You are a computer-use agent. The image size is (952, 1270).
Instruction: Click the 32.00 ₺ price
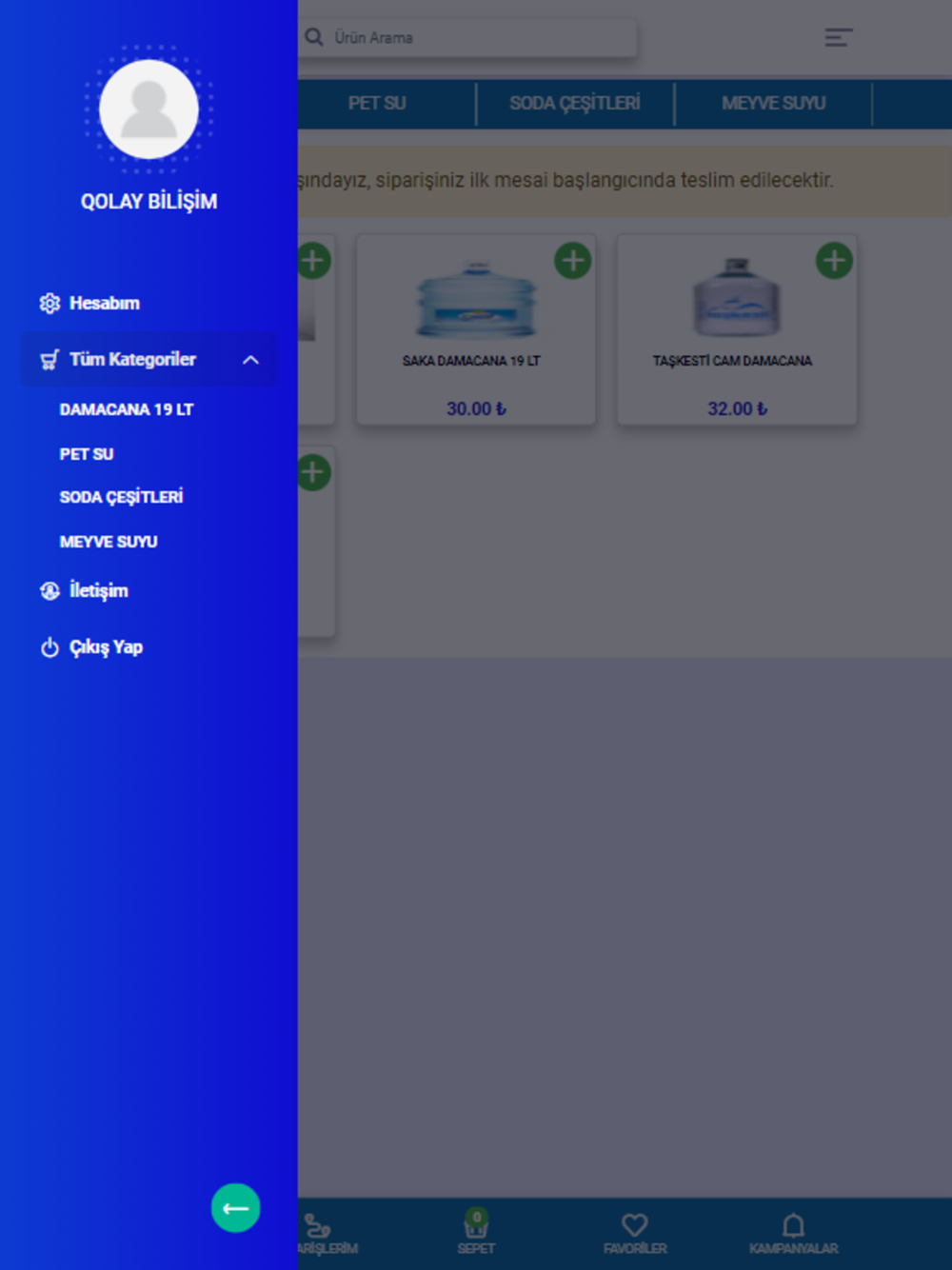point(738,408)
